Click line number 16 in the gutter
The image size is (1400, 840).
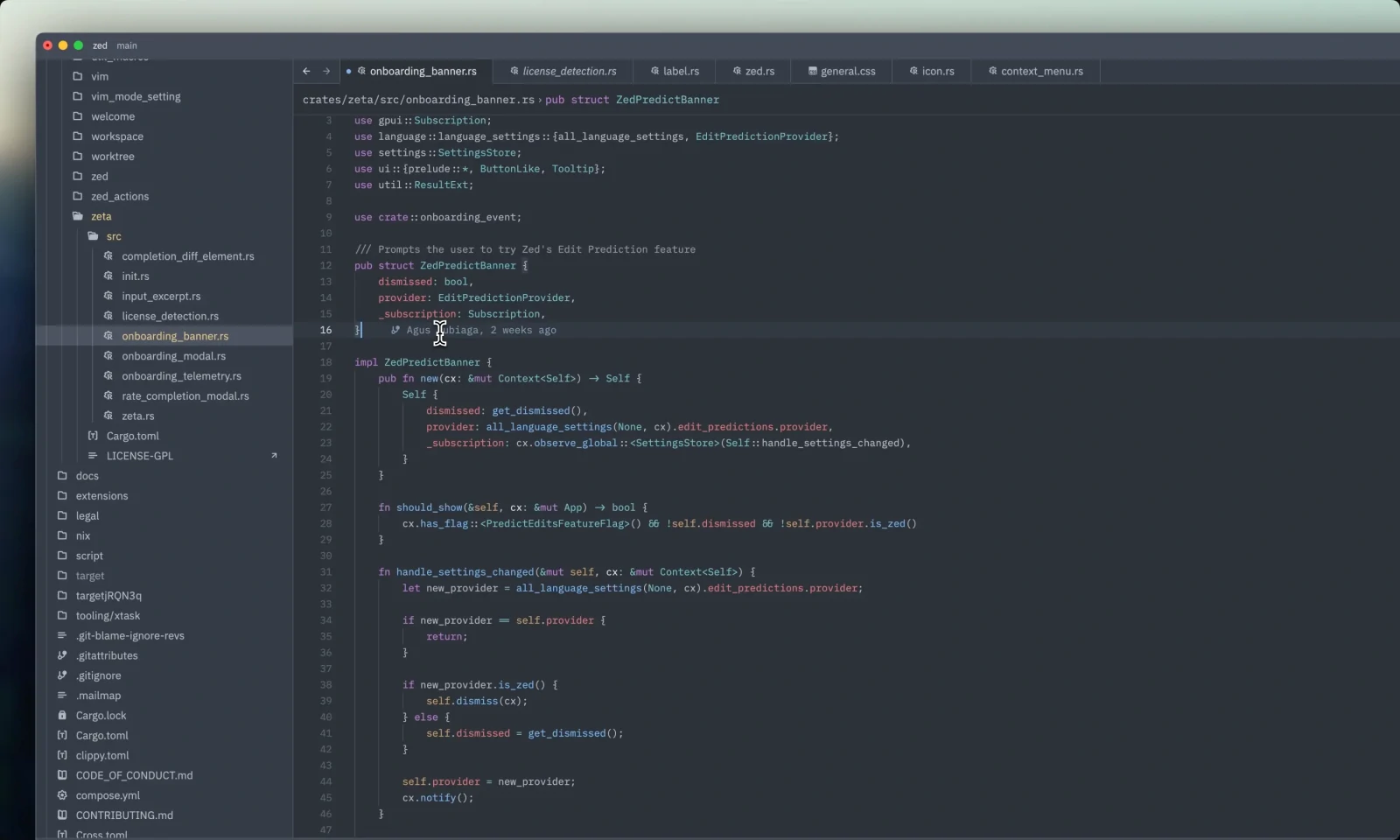click(x=325, y=330)
